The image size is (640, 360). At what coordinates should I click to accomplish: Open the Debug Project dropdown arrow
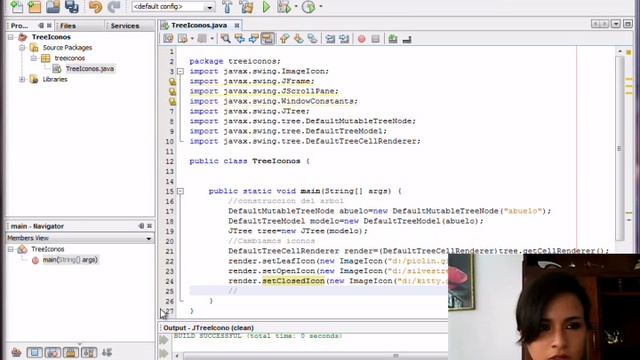(296, 7)
